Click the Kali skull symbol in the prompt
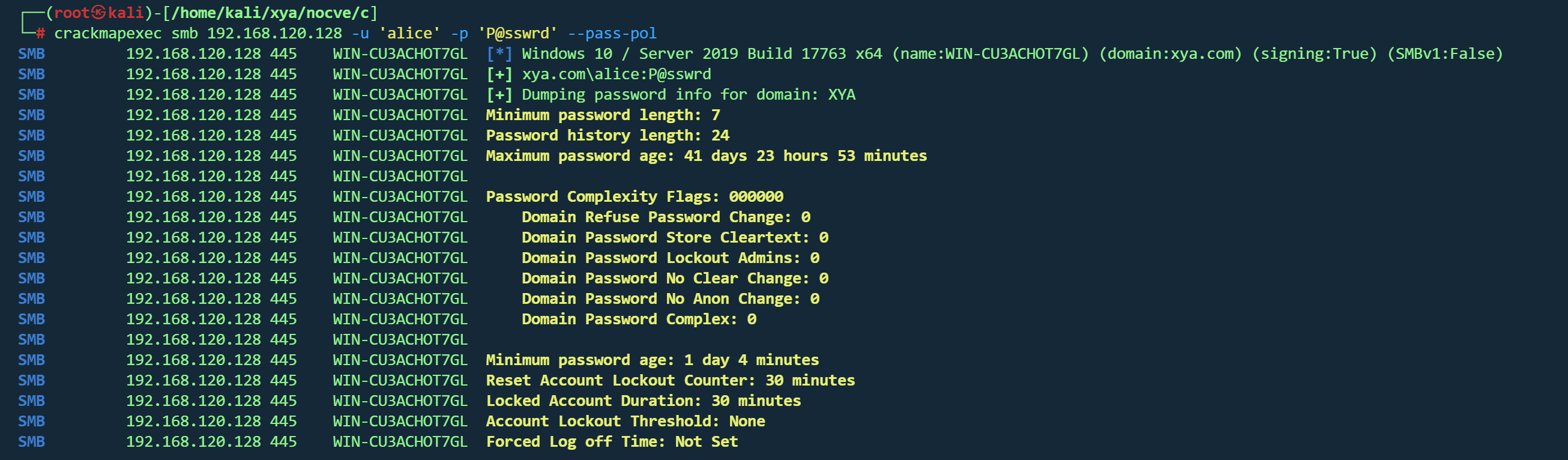Screen dimensions: 1568x460 (98, 13)
